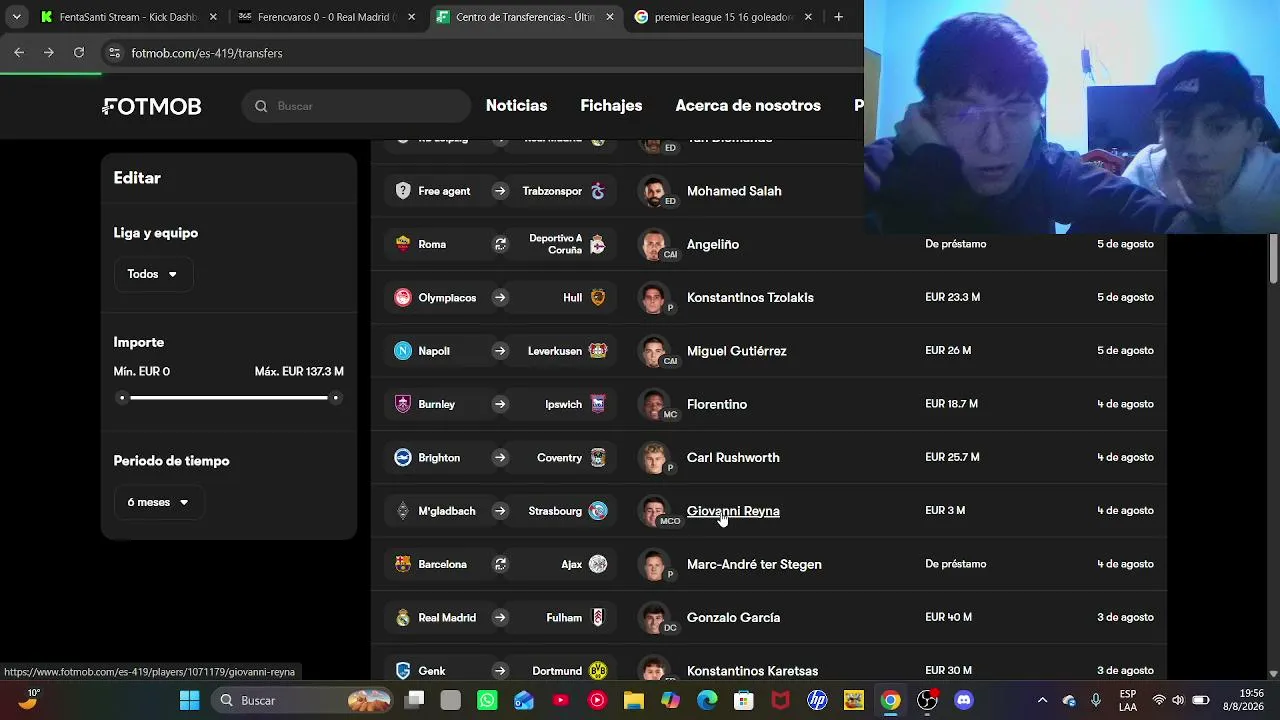Screen dimensions: 1280x720
Task: Close the Centro de Transferencias tab
Action: 610,17
